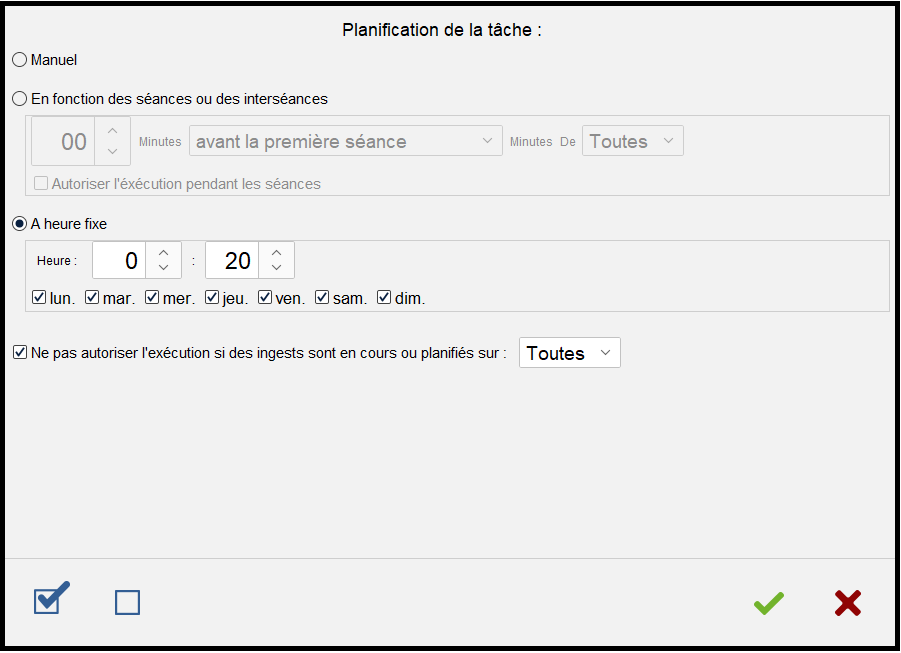Uncheck the dim. day checkbox
The height and width of the screenshot is (653, 901).
coord(384,298)
